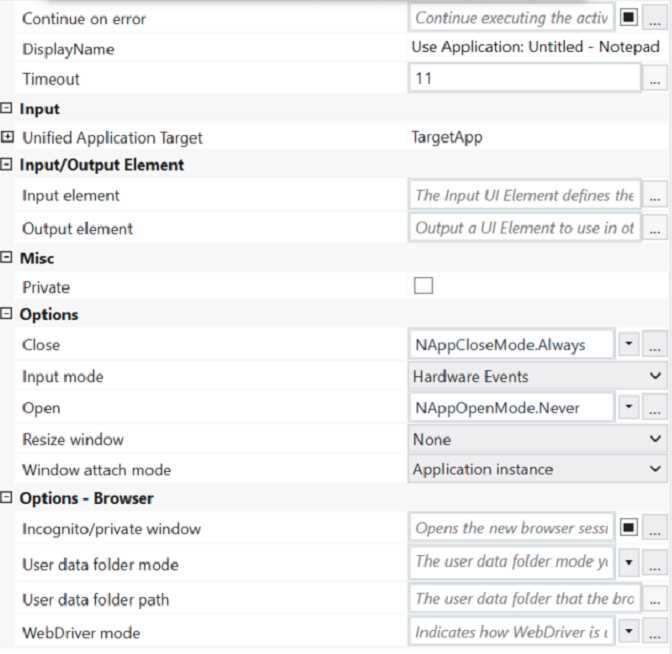Open ellipsis editor for Output element

click(x=655, y=228)
